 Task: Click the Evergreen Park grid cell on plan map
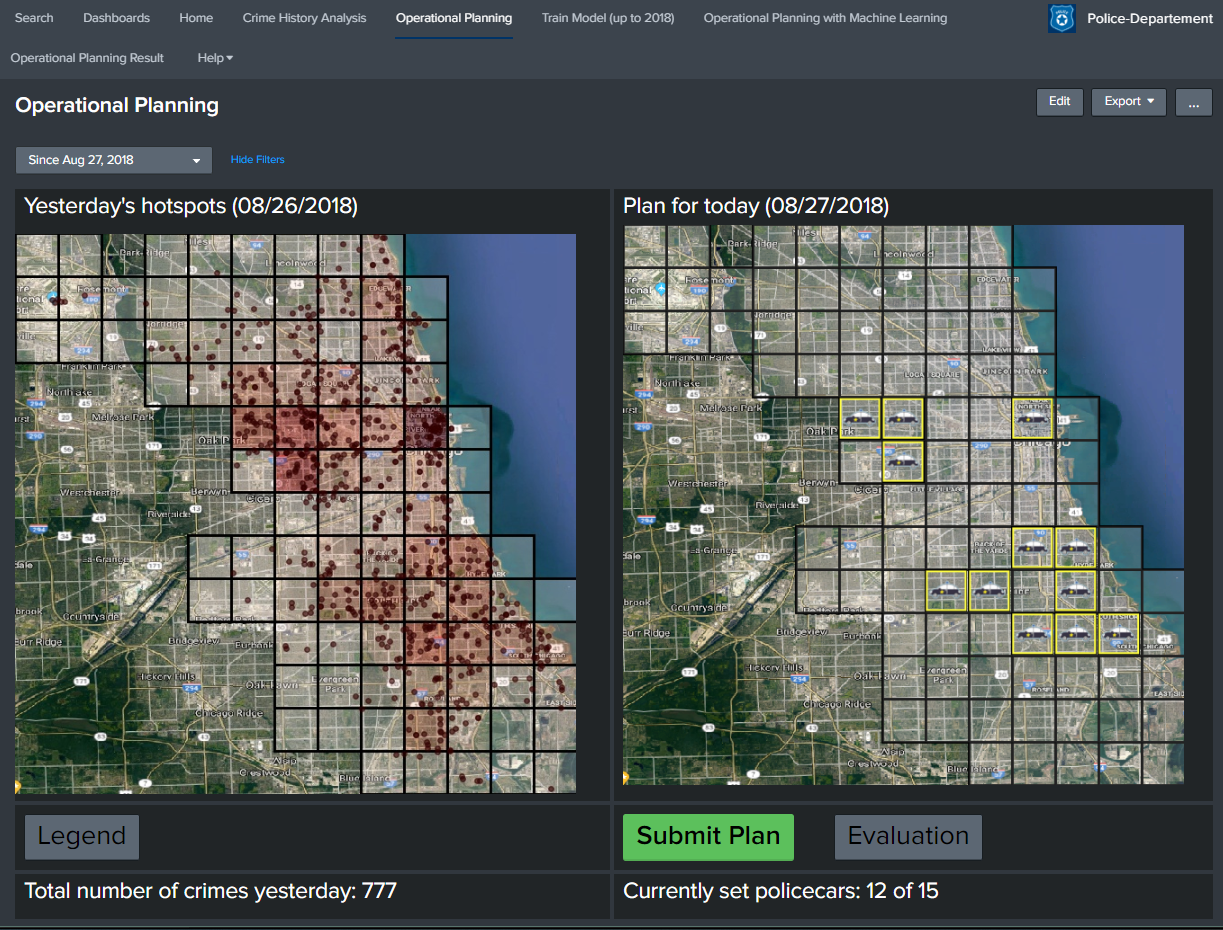point(946,677)
